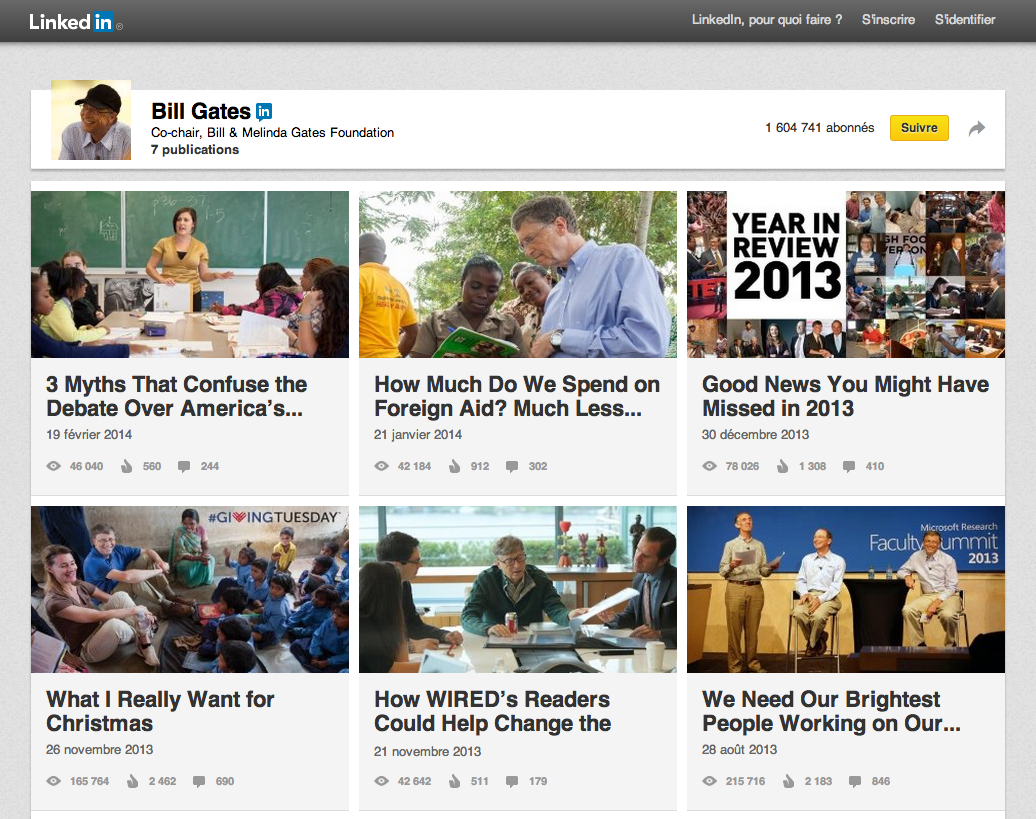The height and width of the screenshot is (819, 1036).
Task: Open 'LinkedIn, pour quoi faire ?' menu link
Action: (x=766, y=20)
